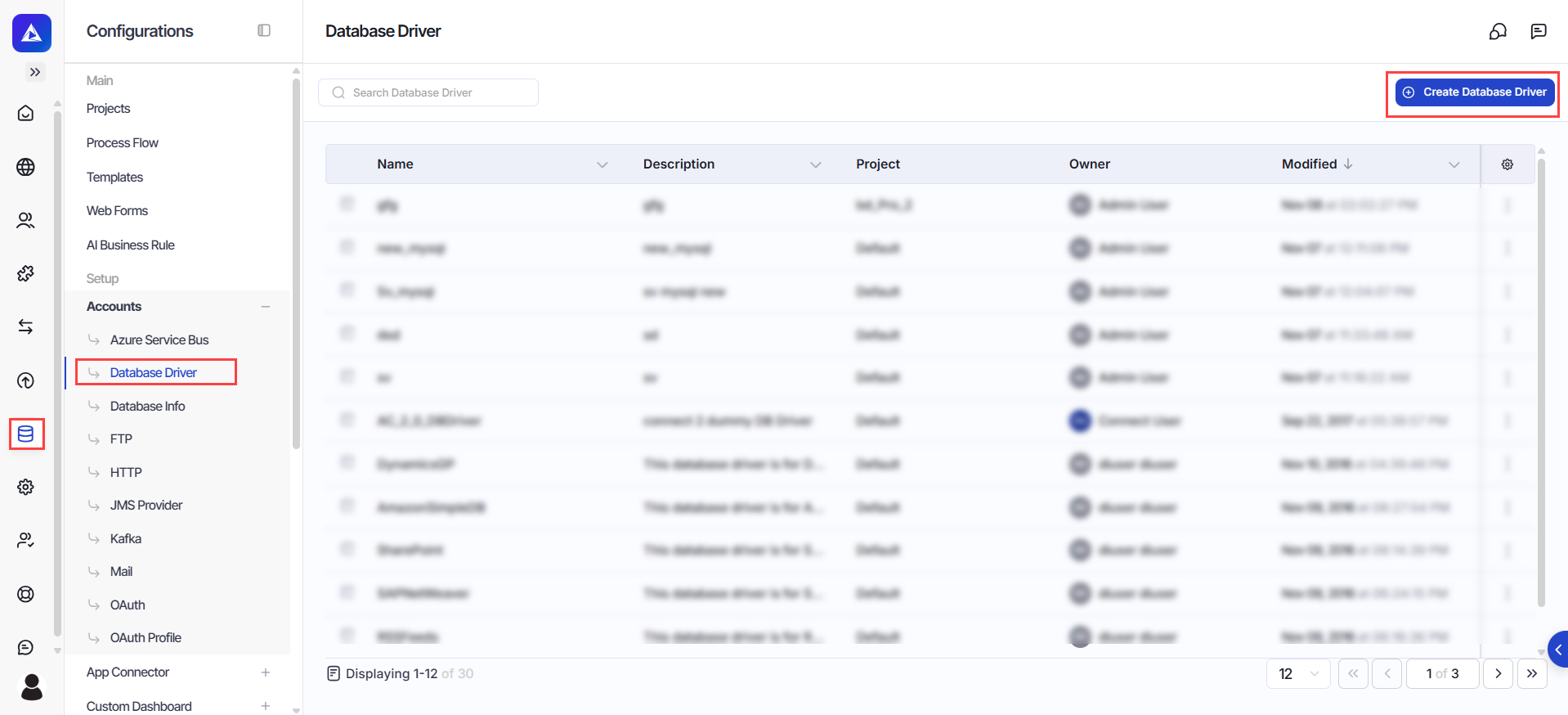Image resolution: width=1568 pixels, height=715 pixels.
Task: Expand the left rail with double chevron
Action: click(34, 72)
